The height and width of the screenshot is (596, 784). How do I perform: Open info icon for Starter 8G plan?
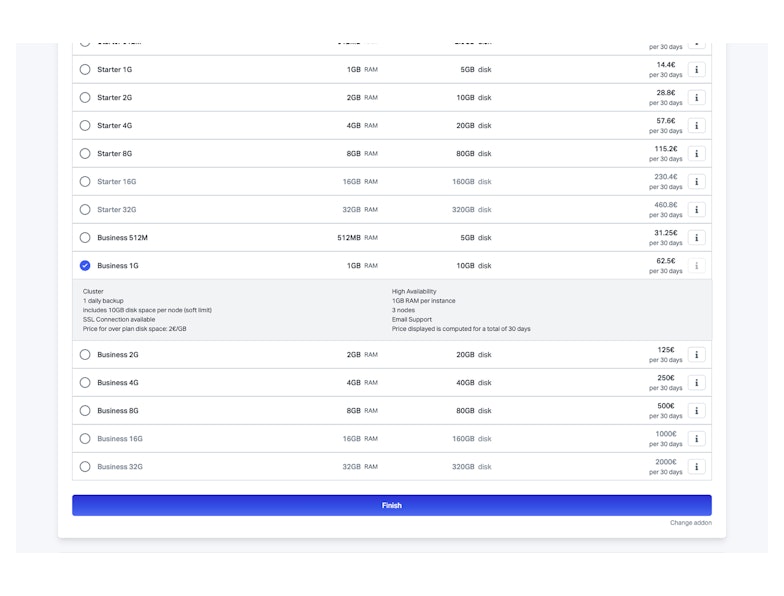(697, 154)
